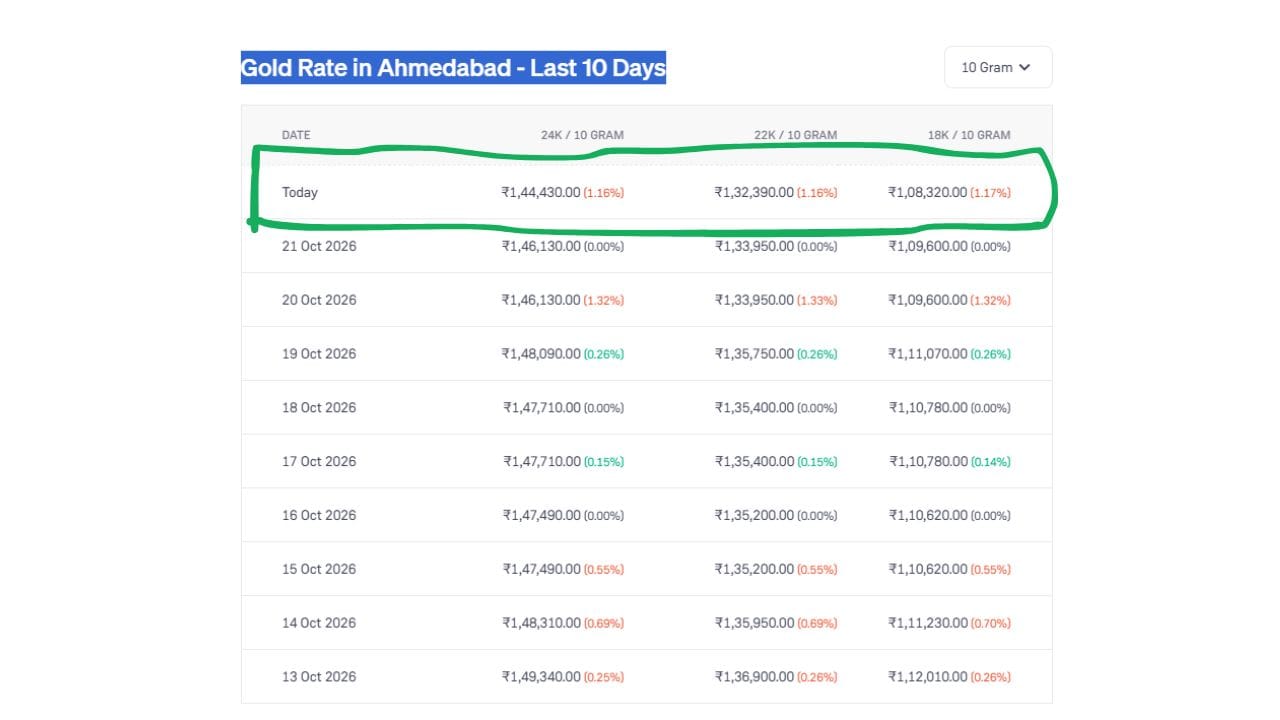The height and width of the screenshot is (720, 1280).
Task: Click the 24K price for 18 Oct 2026
Action: 541,408
